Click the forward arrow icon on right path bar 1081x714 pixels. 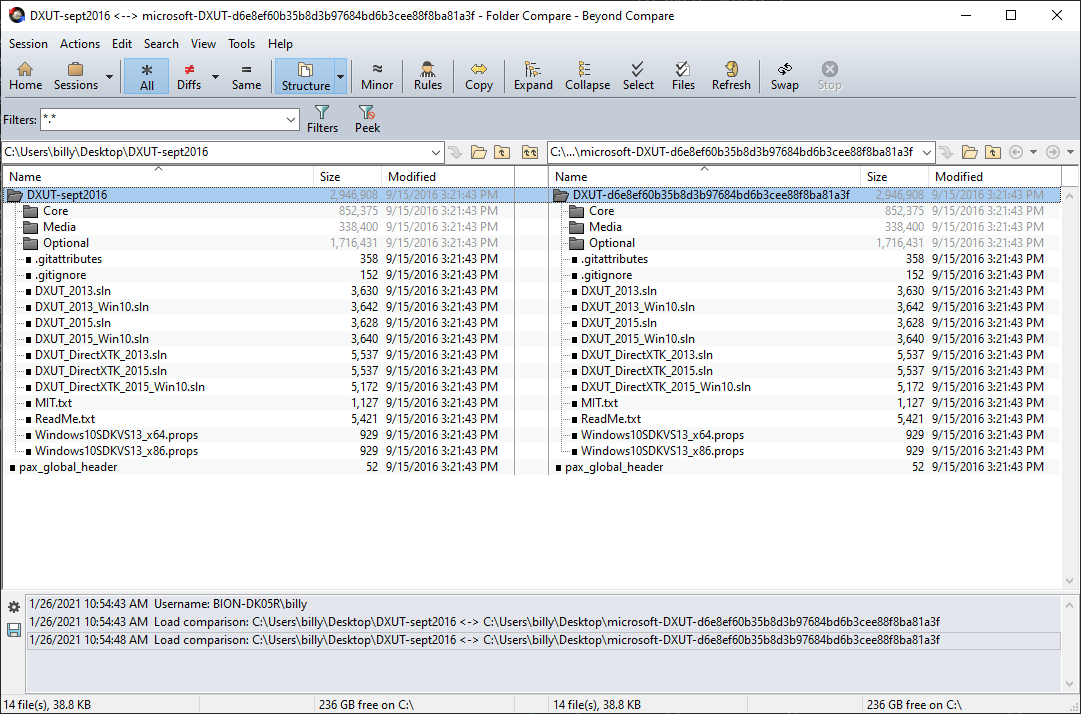tap(1053, 152)
